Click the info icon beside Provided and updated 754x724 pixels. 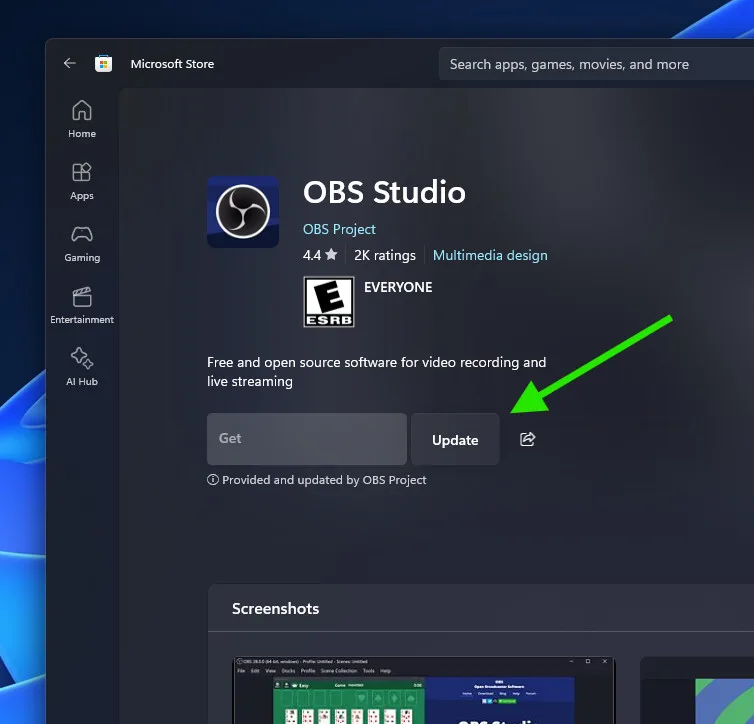[212, 480]
